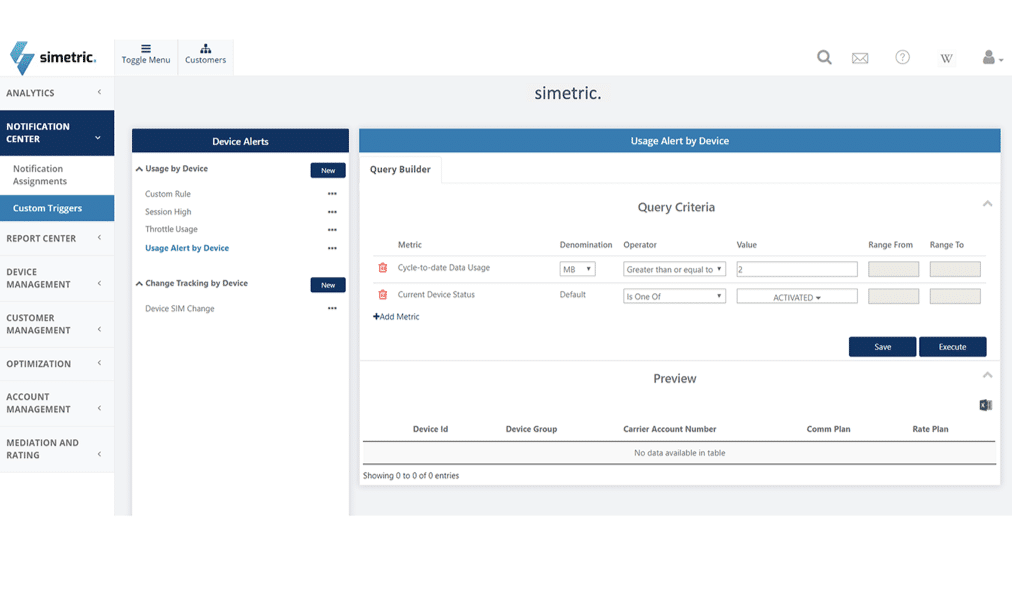Create New Usage by Device alert
The image size is (1012, 594).
click(328, 170)
